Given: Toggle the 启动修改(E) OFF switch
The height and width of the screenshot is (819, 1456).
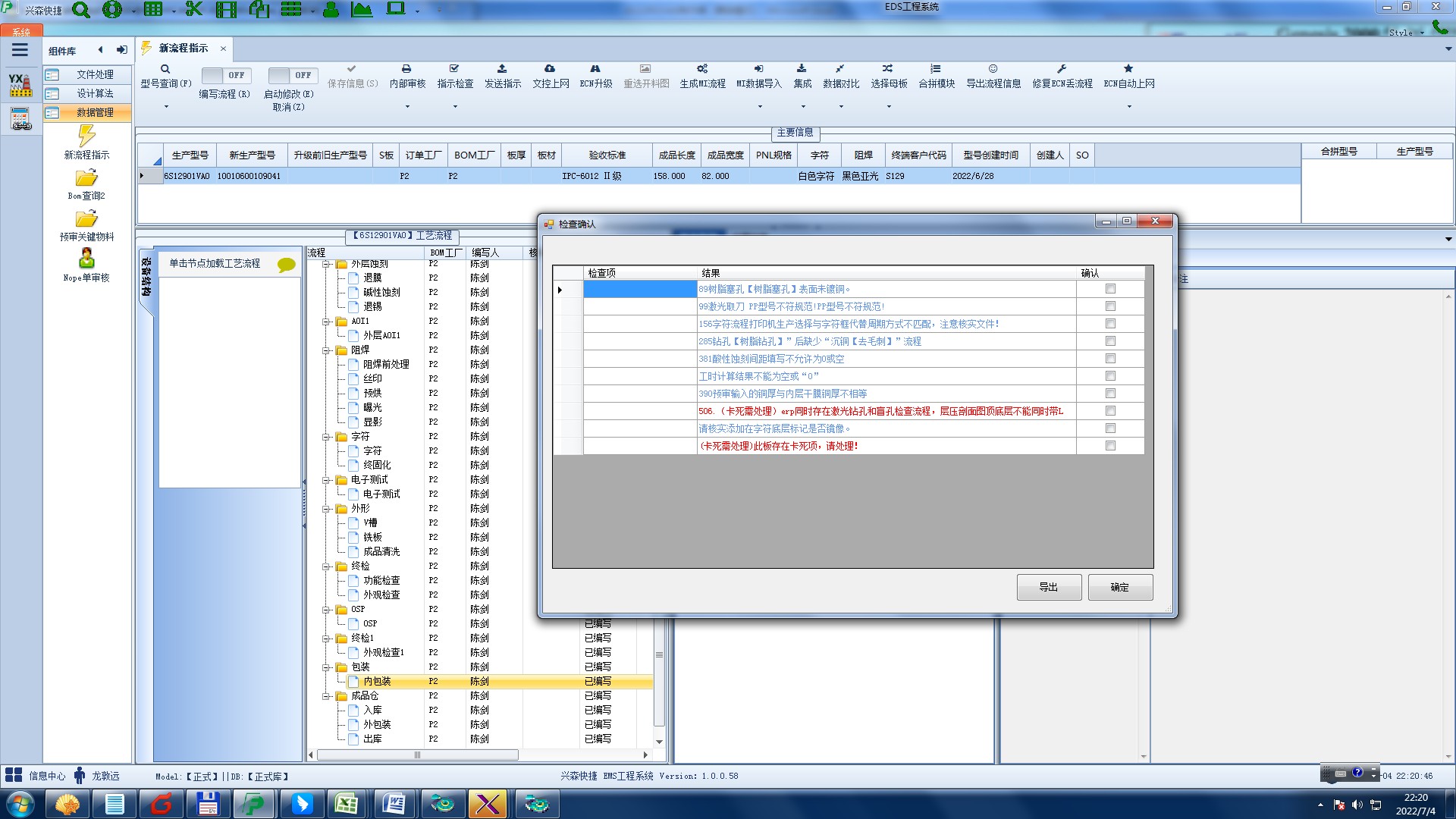Looking at the screenshot, I should (293, 75).
